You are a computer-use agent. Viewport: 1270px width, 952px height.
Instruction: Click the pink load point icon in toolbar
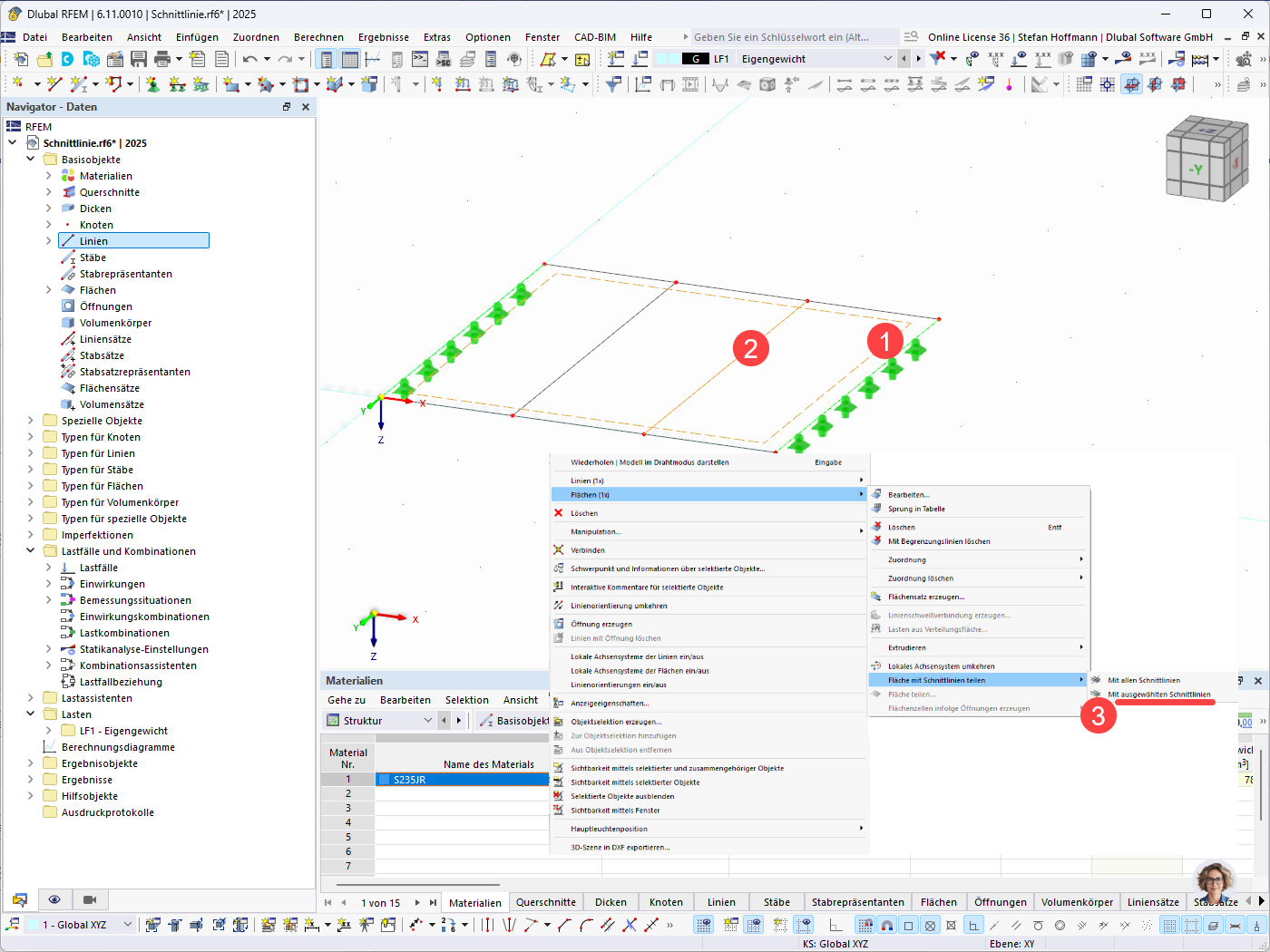pos(1009,84)
